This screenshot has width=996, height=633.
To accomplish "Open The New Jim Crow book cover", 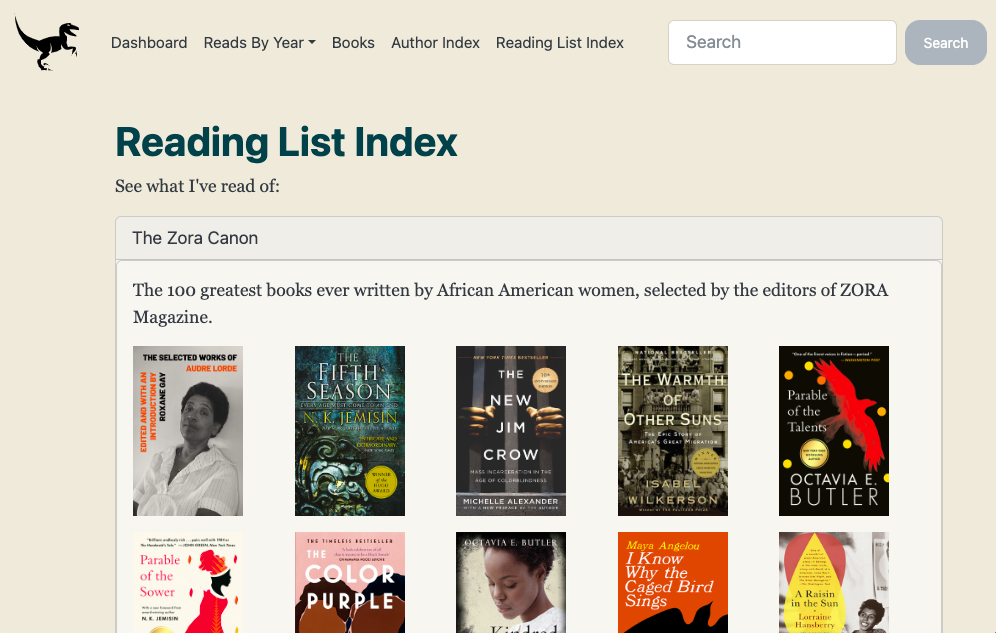I will click(x=511, y=430).
